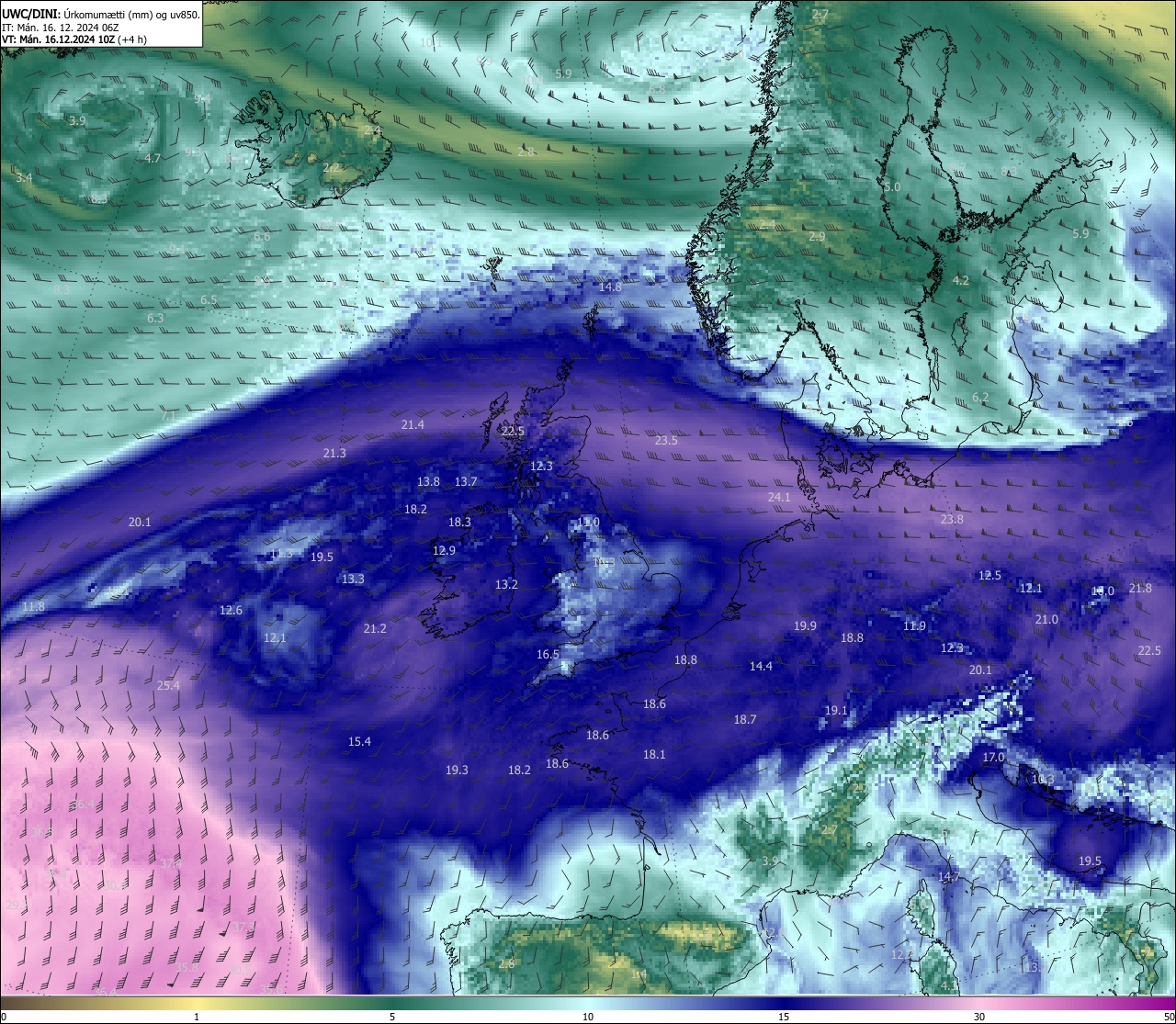Click the UWC/DINI map title text
The width and height of the screenshot is (1176, 1024).
click(100, 14)
